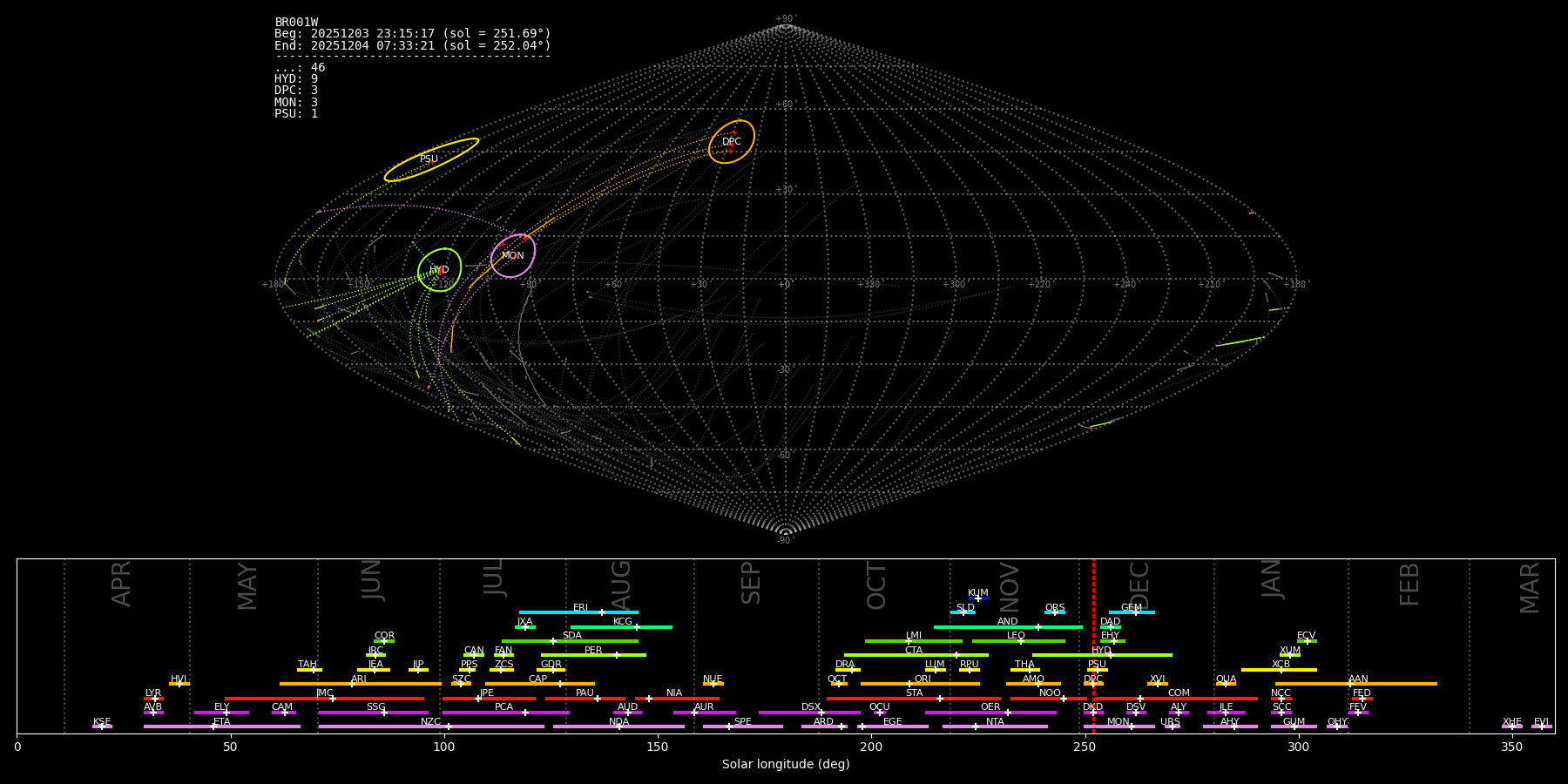
Task: Select the QUA shower label in timeline
Action: [x=1226, y=679]
